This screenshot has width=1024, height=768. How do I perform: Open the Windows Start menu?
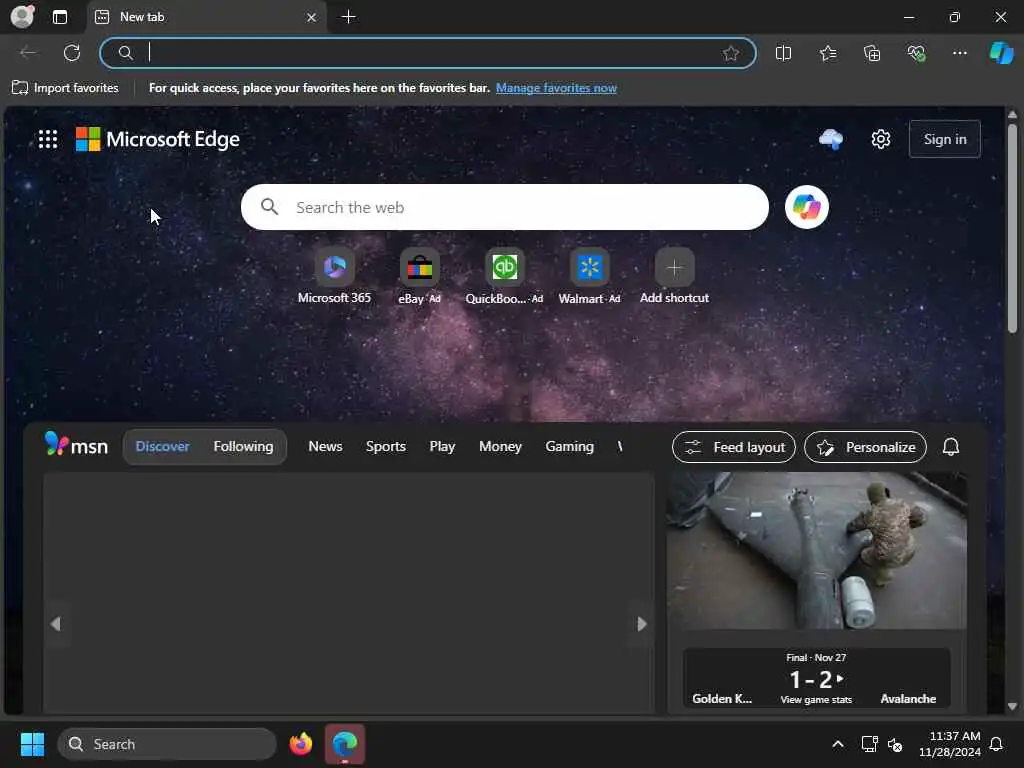(32, 744)
